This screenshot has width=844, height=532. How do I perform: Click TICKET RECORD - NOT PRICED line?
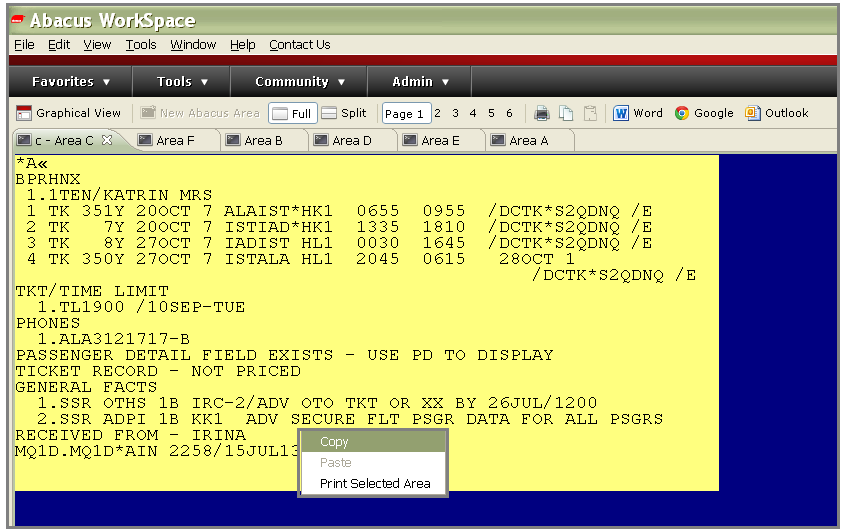coord(158,371)
